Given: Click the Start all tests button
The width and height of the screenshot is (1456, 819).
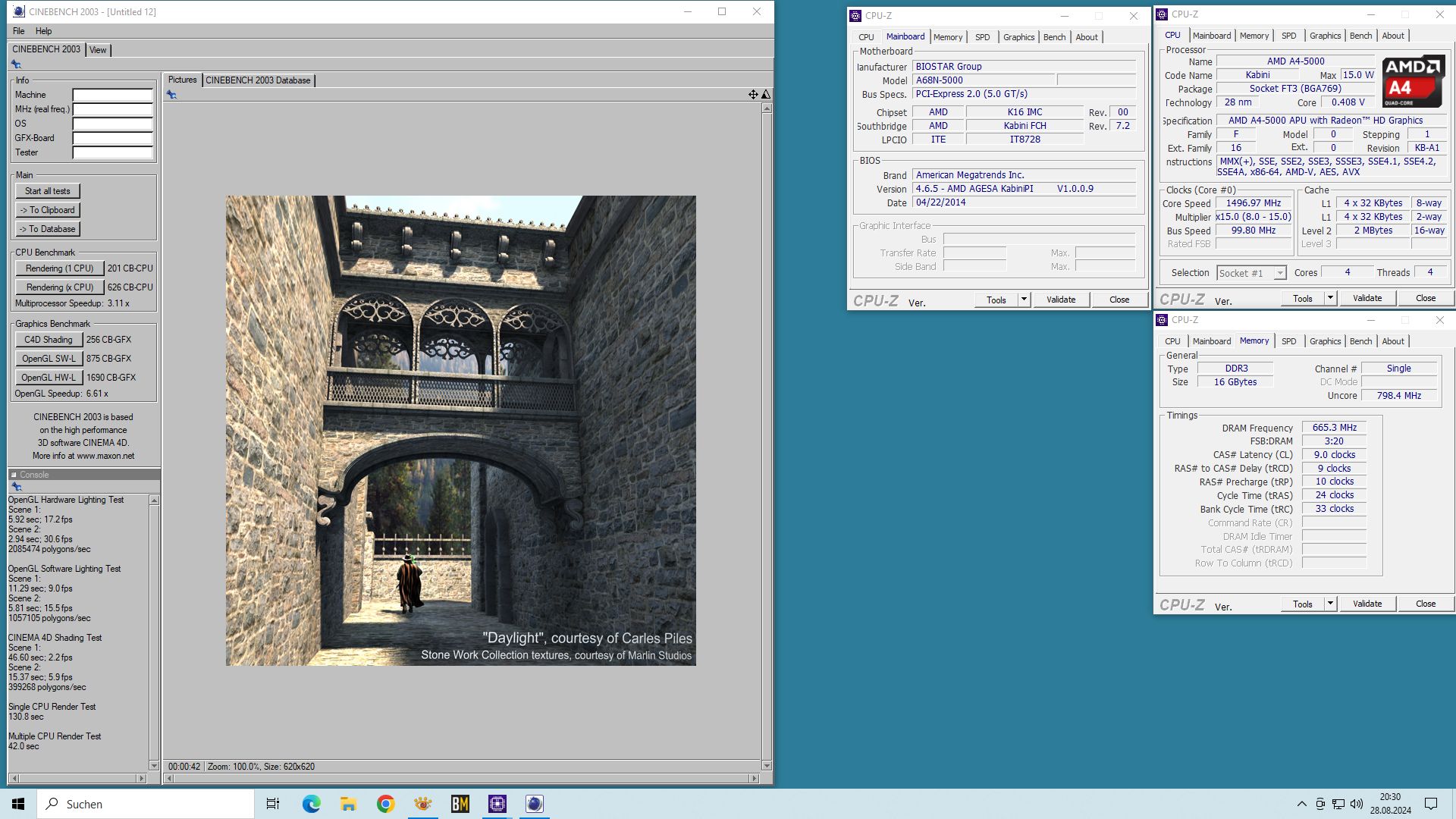Looking at the screenshot, I should pyautogui.click(x=48, y=191).
